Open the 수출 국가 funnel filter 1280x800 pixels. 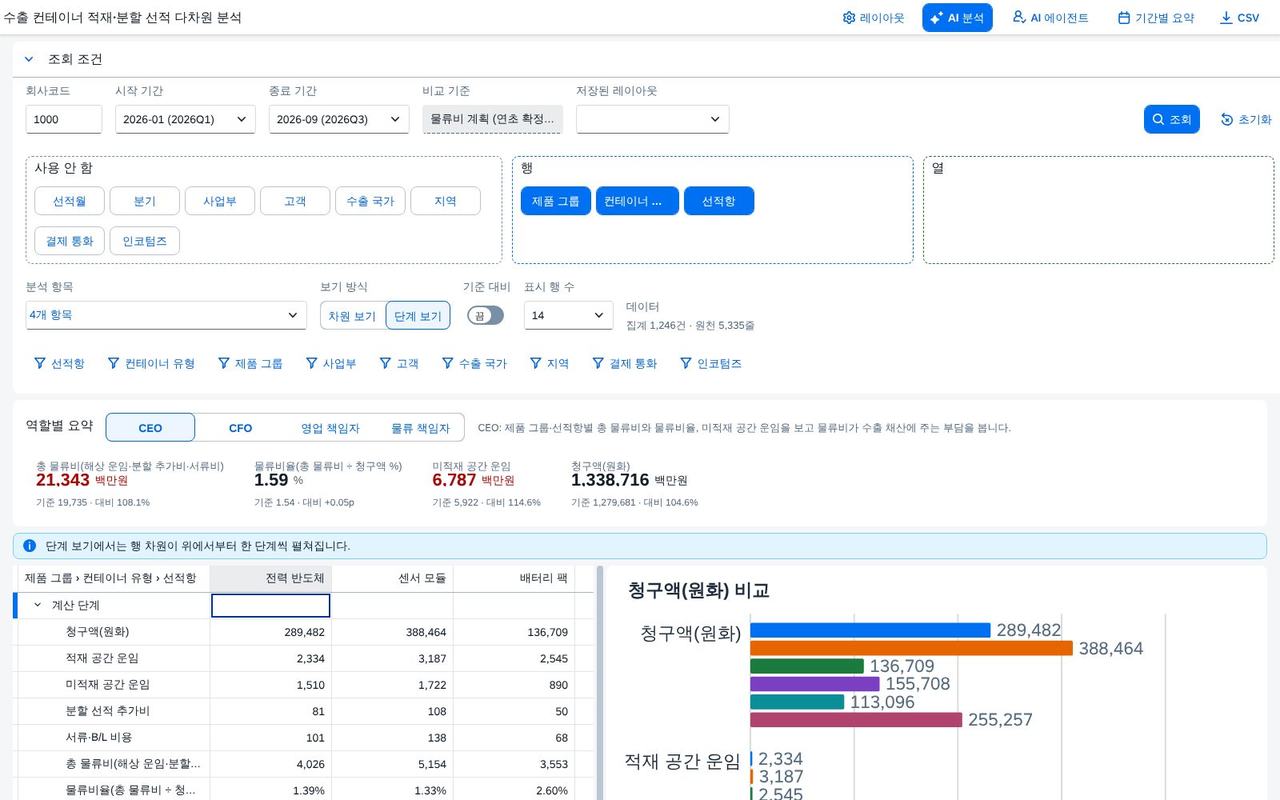click(x=474, y=363)
